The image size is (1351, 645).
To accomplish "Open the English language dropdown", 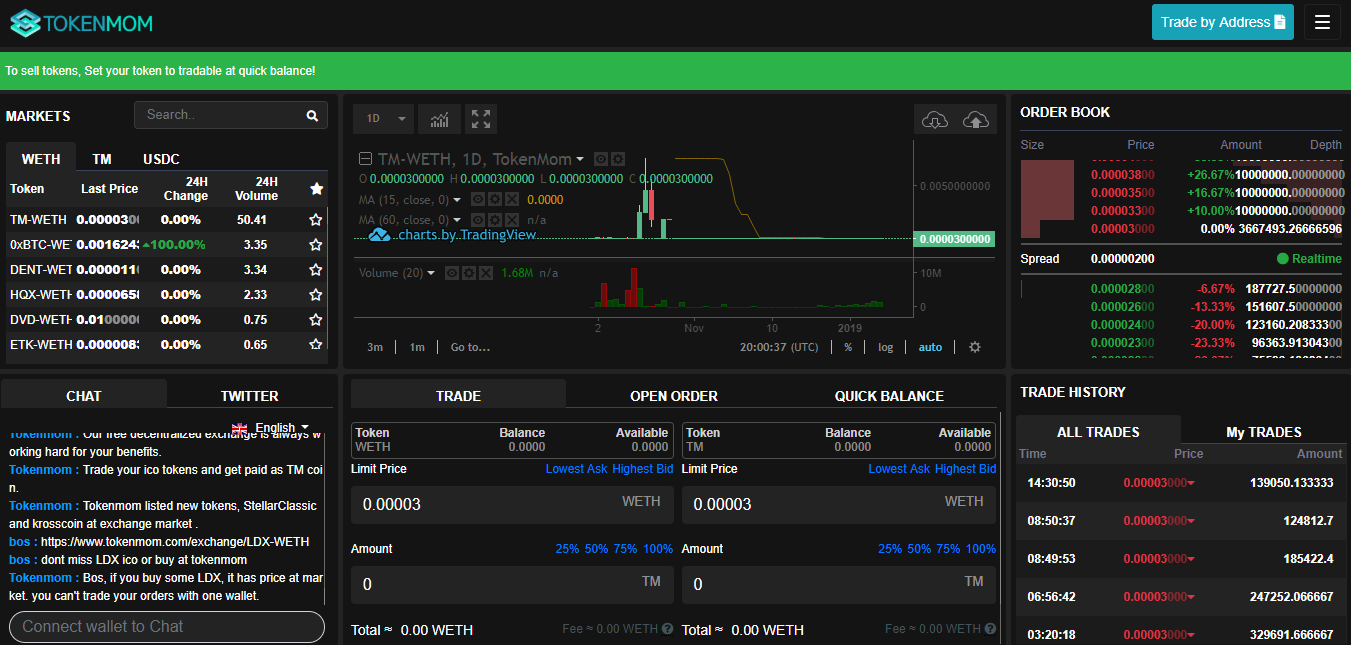I will (271, 428).
